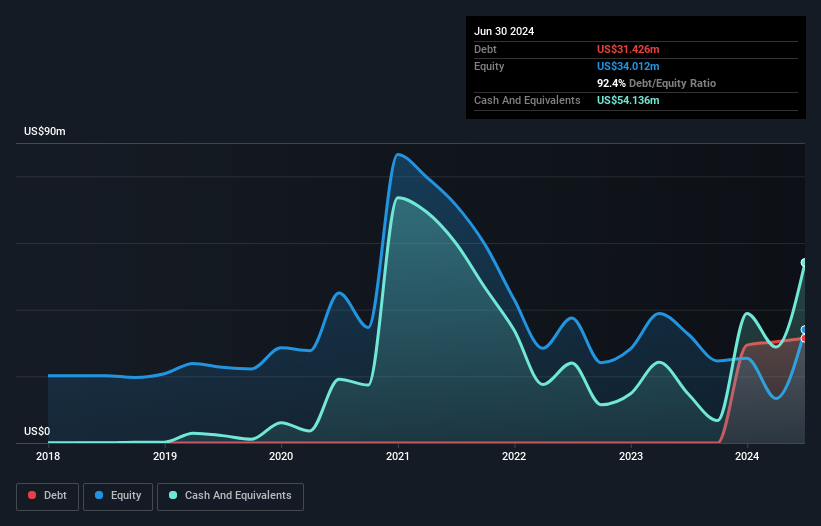Click the Equity label in tooltip

coord(489,66)
